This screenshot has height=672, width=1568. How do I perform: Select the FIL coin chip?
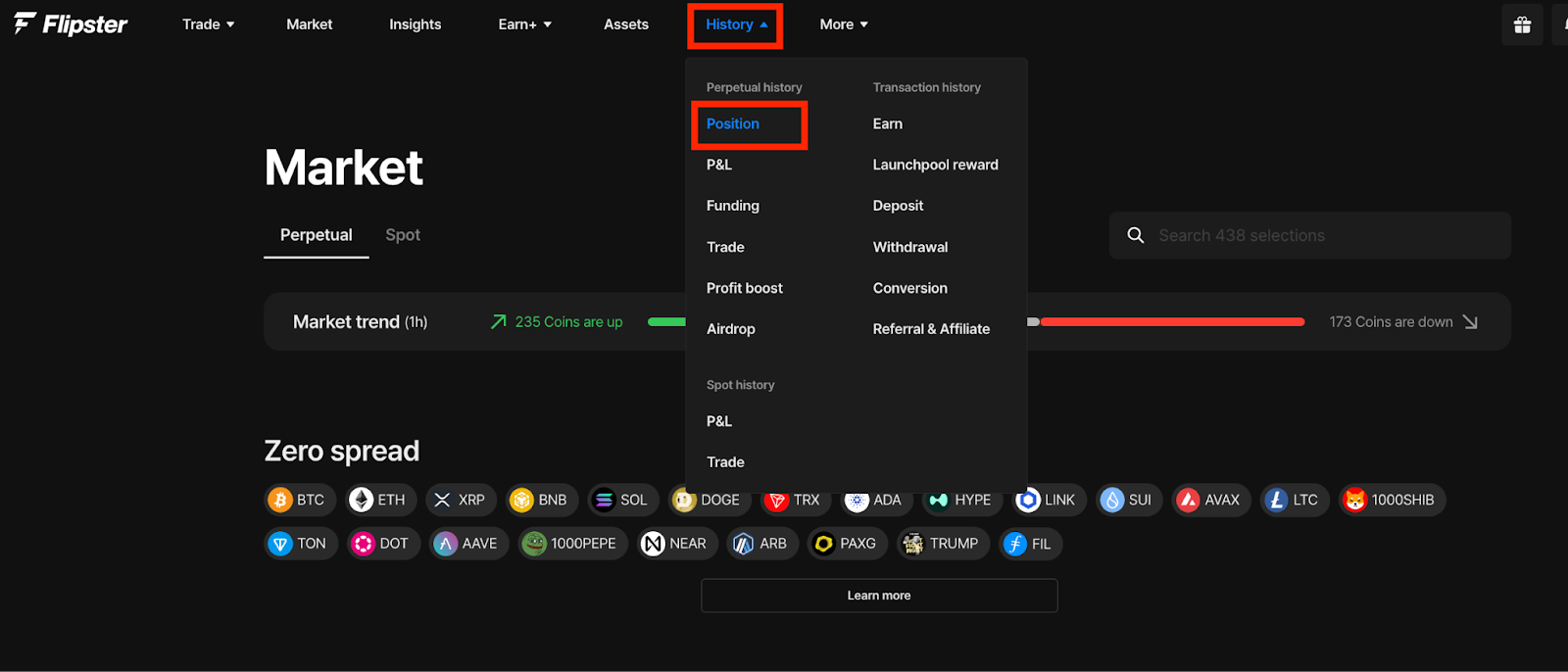click(x=1030, y=544)
